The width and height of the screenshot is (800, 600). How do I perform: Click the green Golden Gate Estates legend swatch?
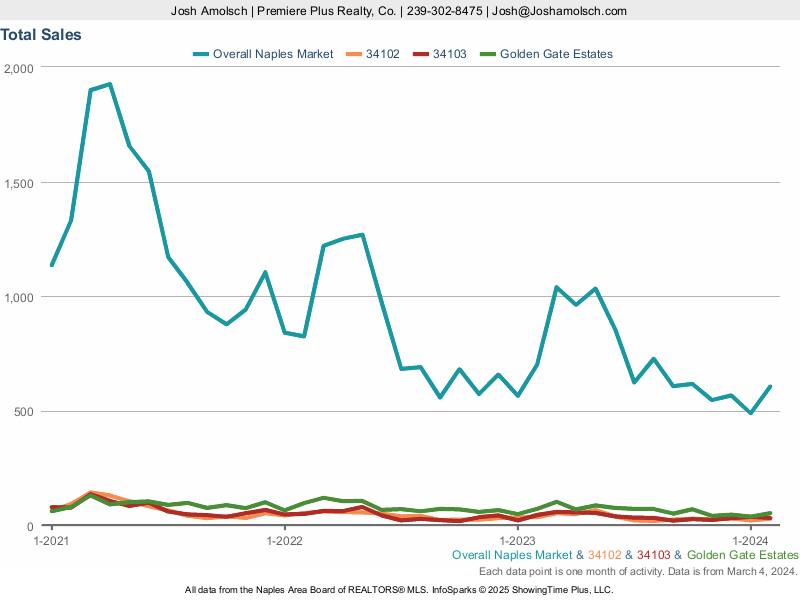pos(488,54)
